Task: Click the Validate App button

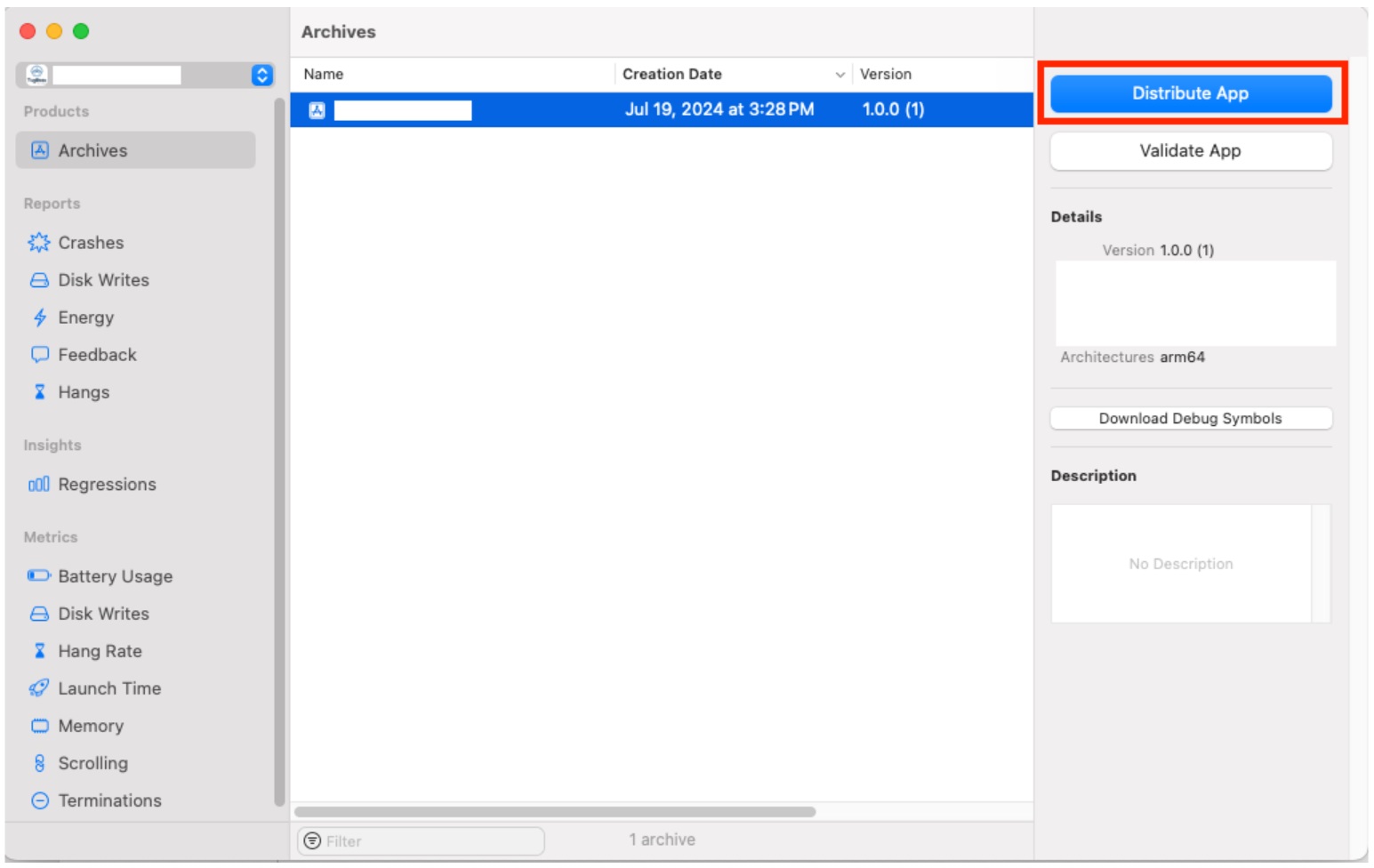Action: point(1190,151)
